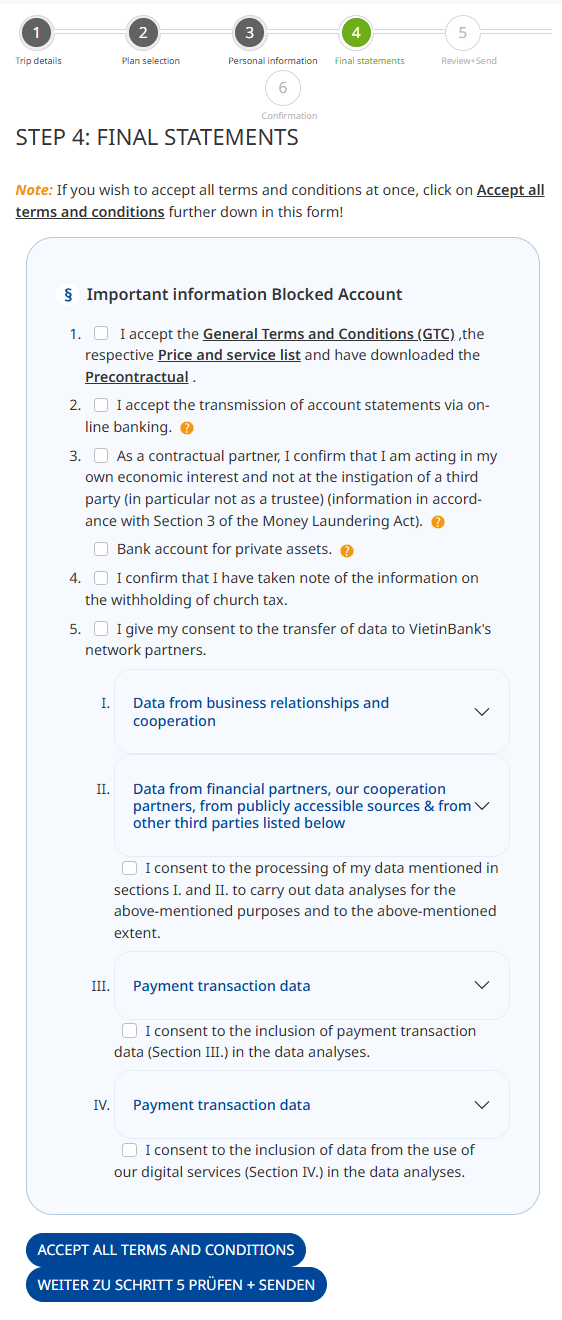Click Weiter zu Schritt 5 Prüfen + Senden

pyautogui.click(x=176, y=1285)
